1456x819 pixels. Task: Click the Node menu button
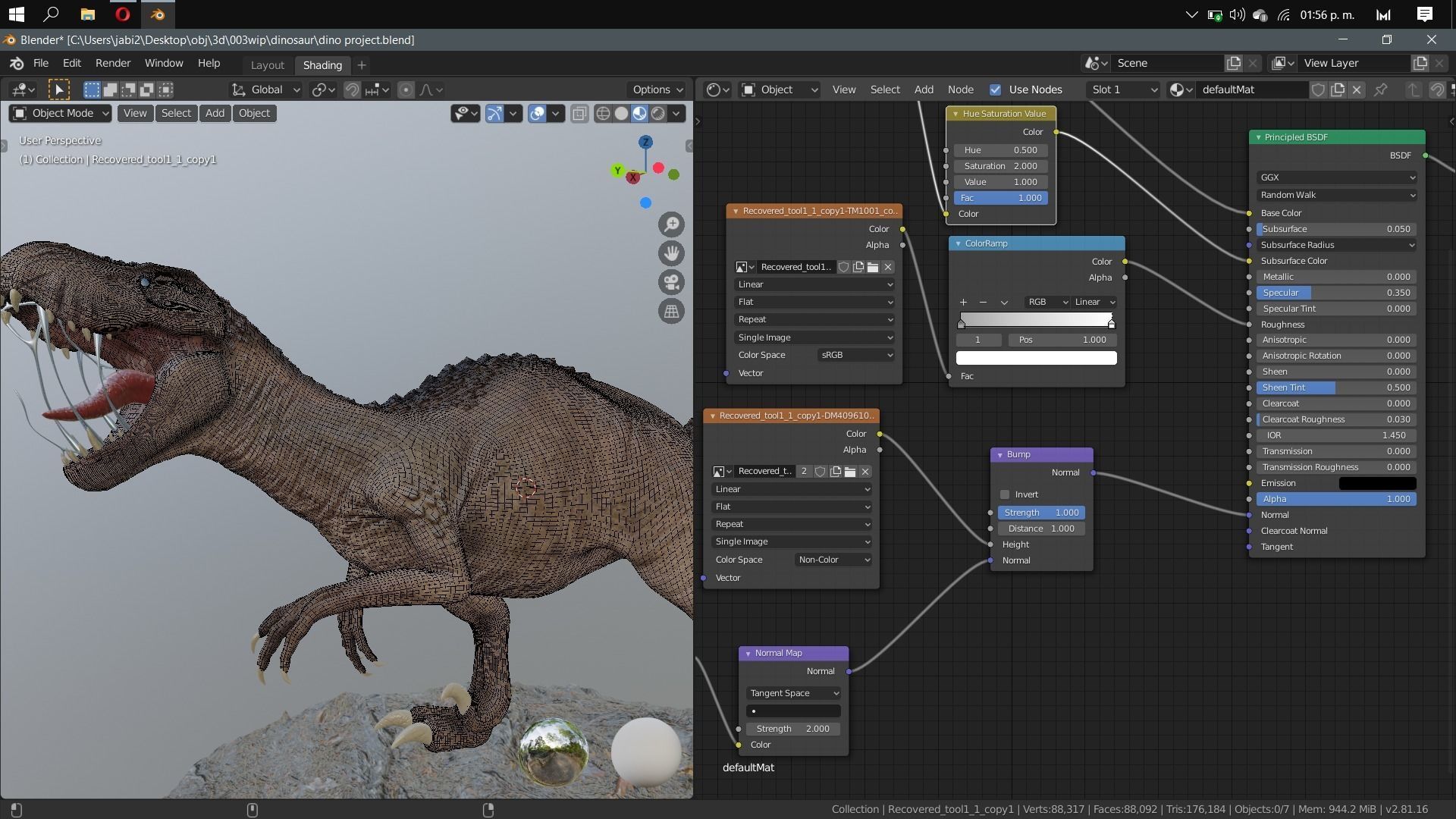pos(960,89)
